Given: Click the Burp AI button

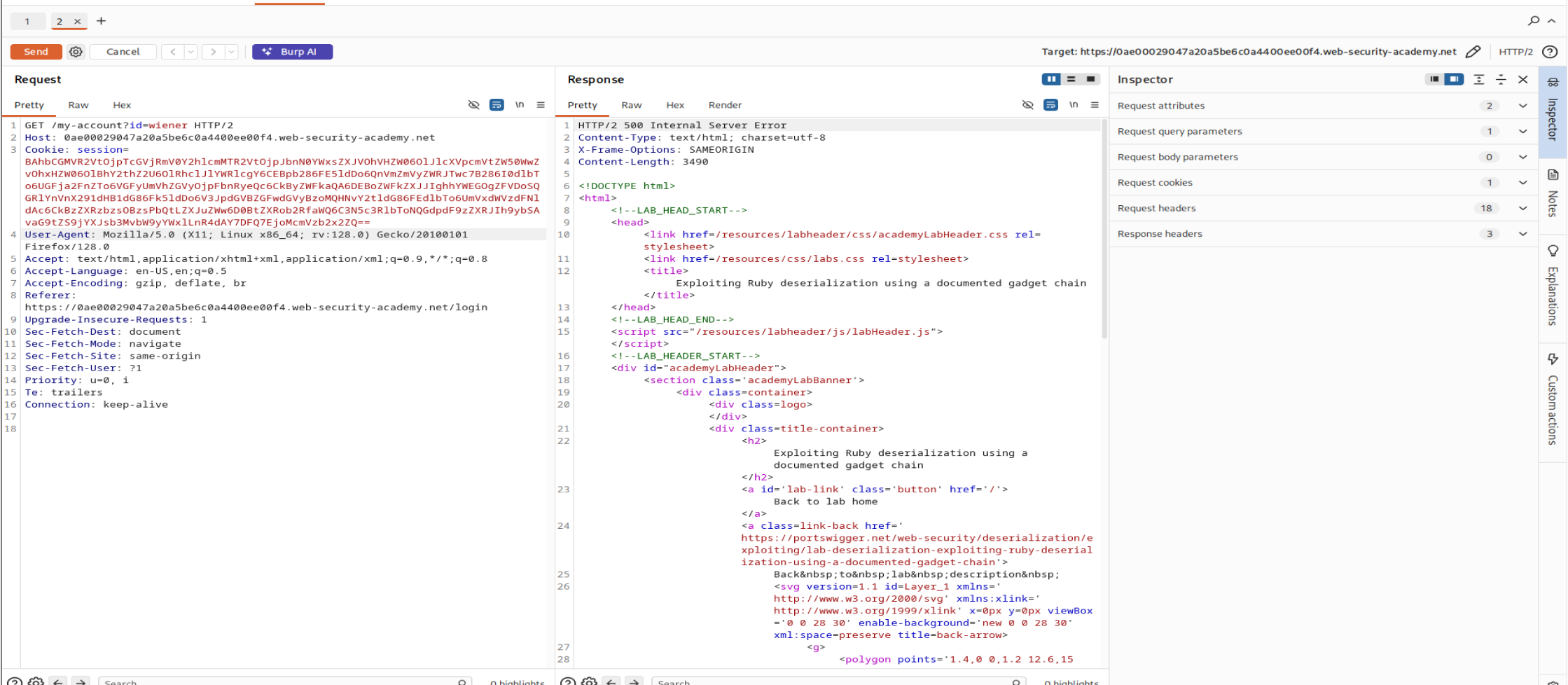Looking at the screenshot, I should click(292, 52).
